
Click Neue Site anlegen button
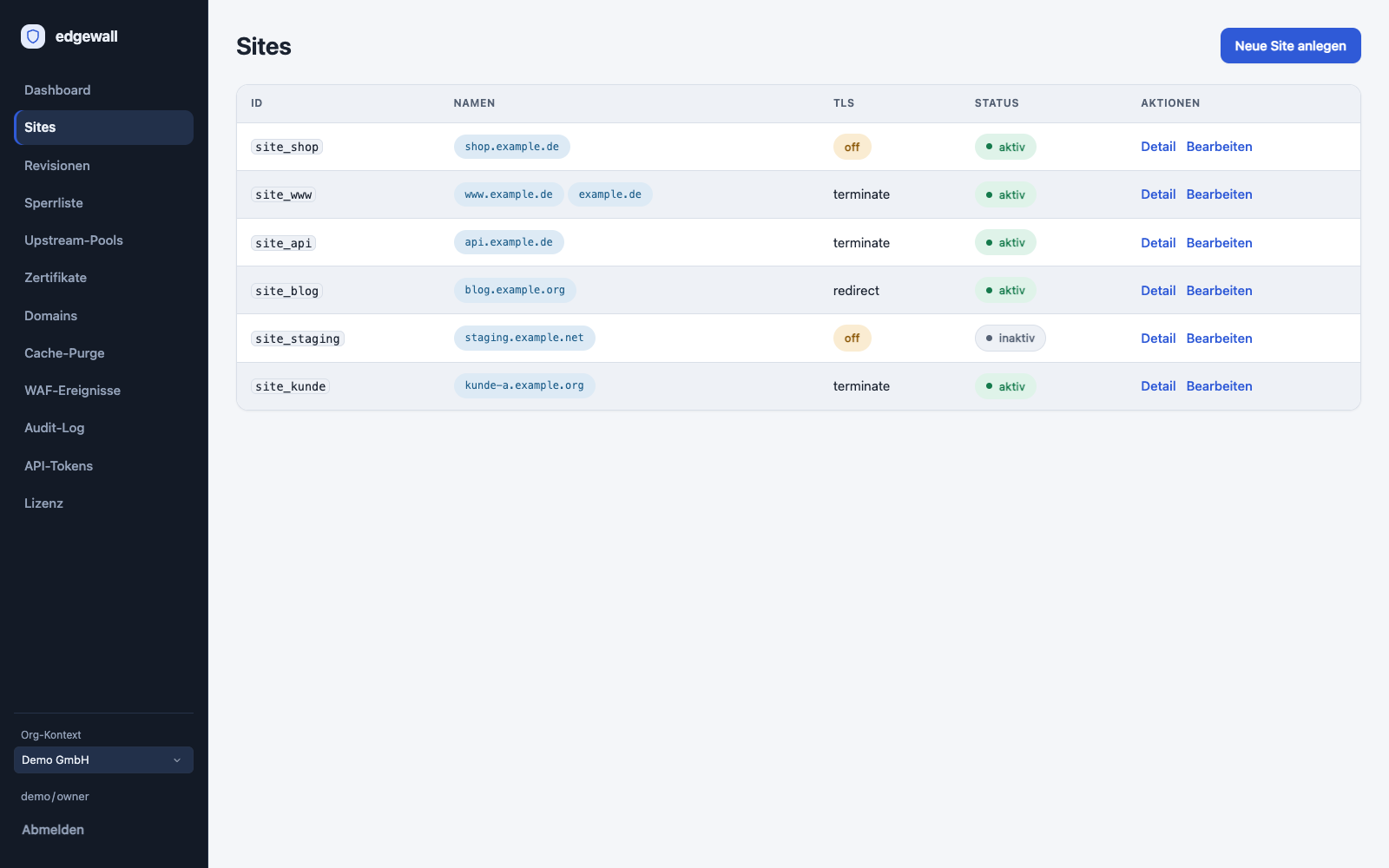(x=1290, y=46)
